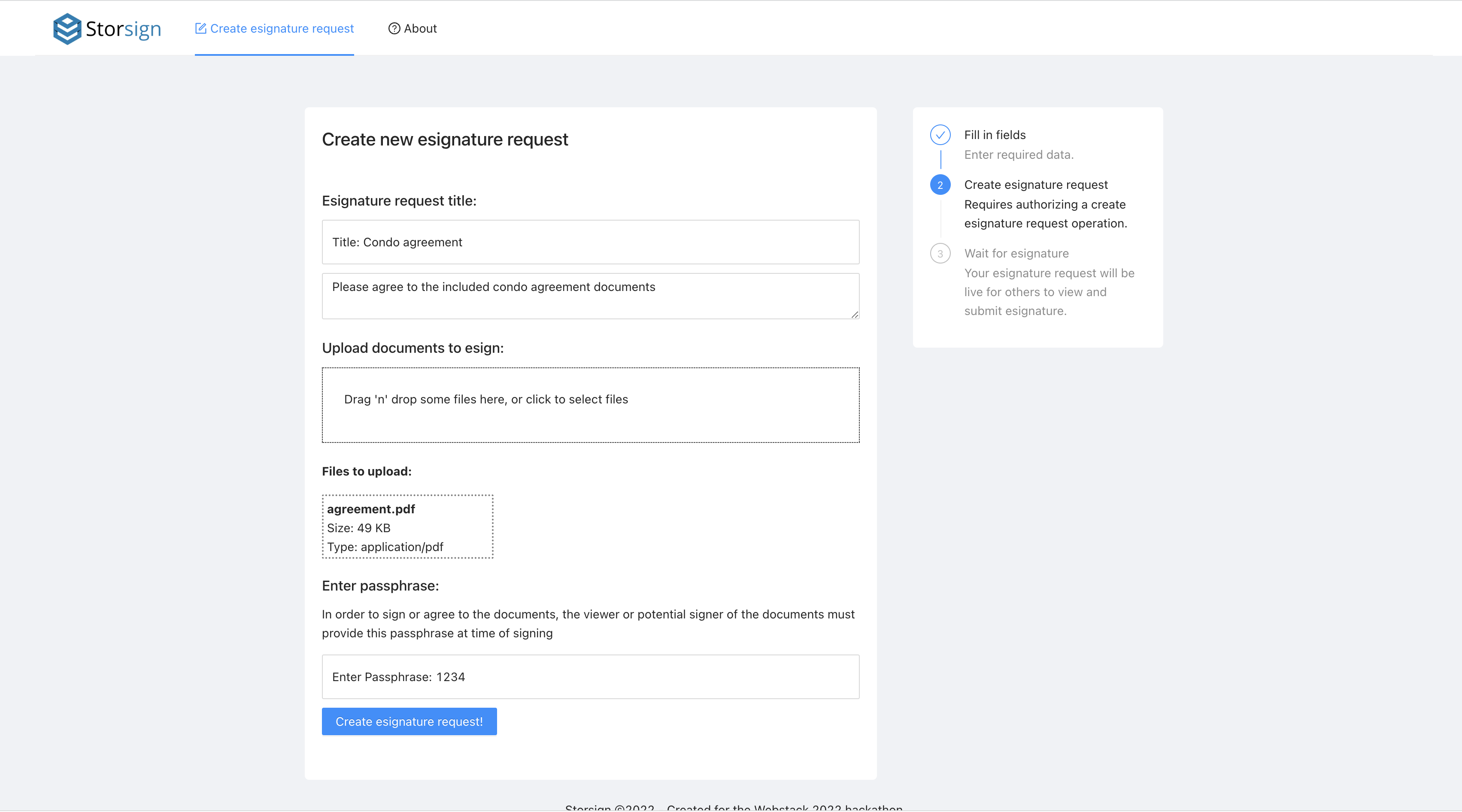Click the drag 'n' drop file upload zone

tap(590, 405)
